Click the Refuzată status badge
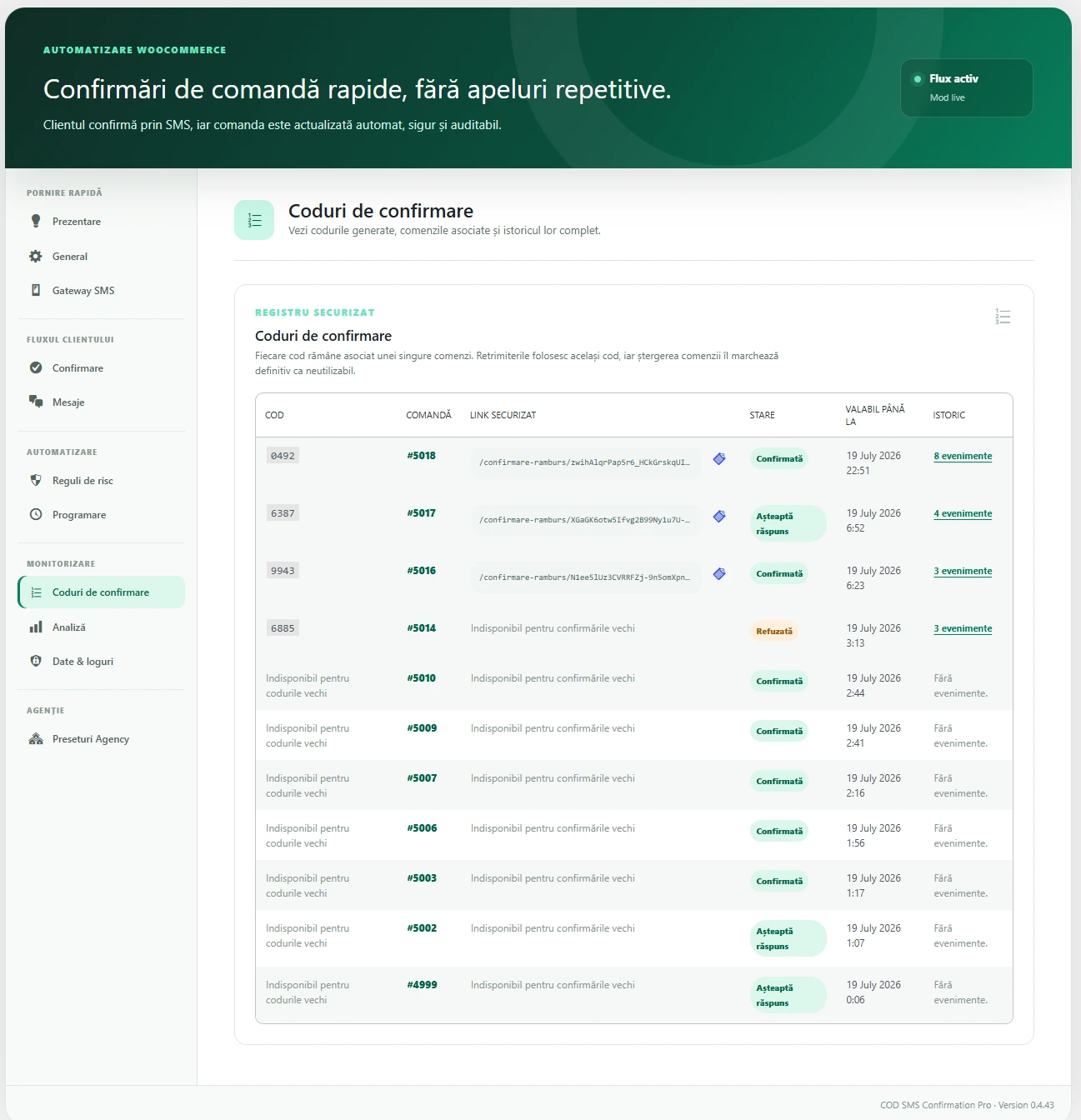Screen dimensions: 1081x1120 coord(774,632)
